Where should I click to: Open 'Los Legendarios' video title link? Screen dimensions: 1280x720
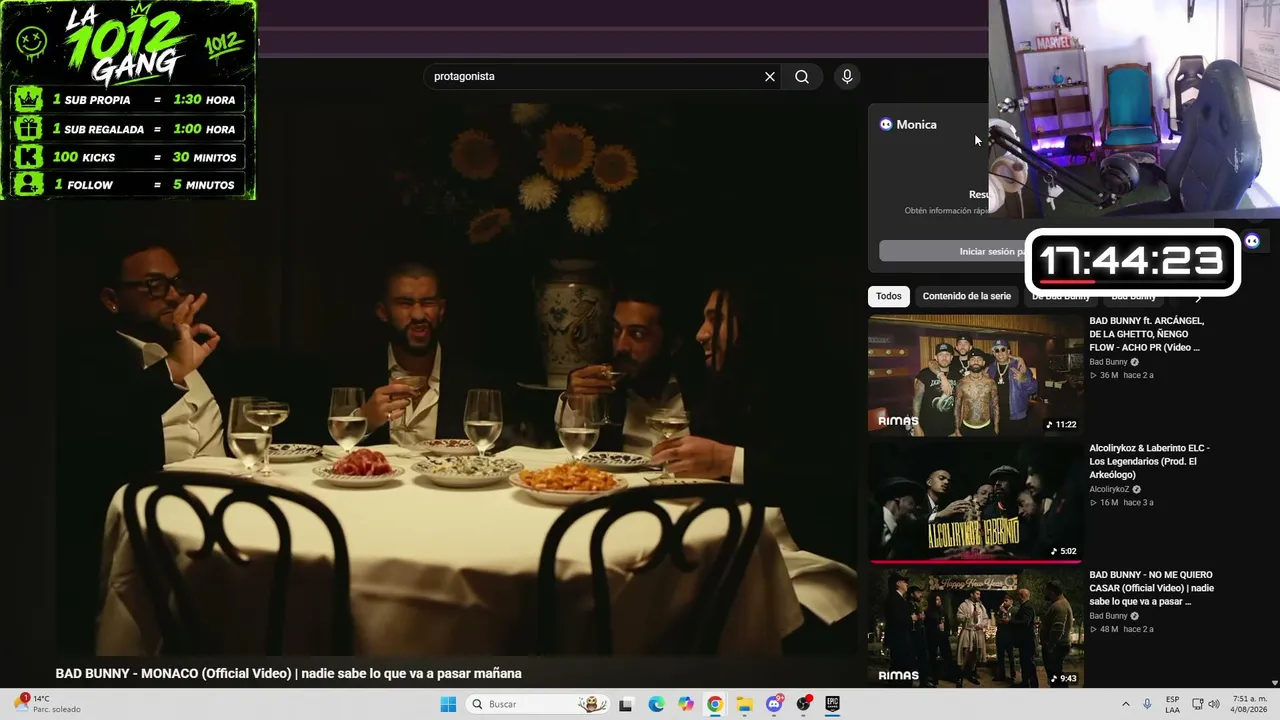1149,461
